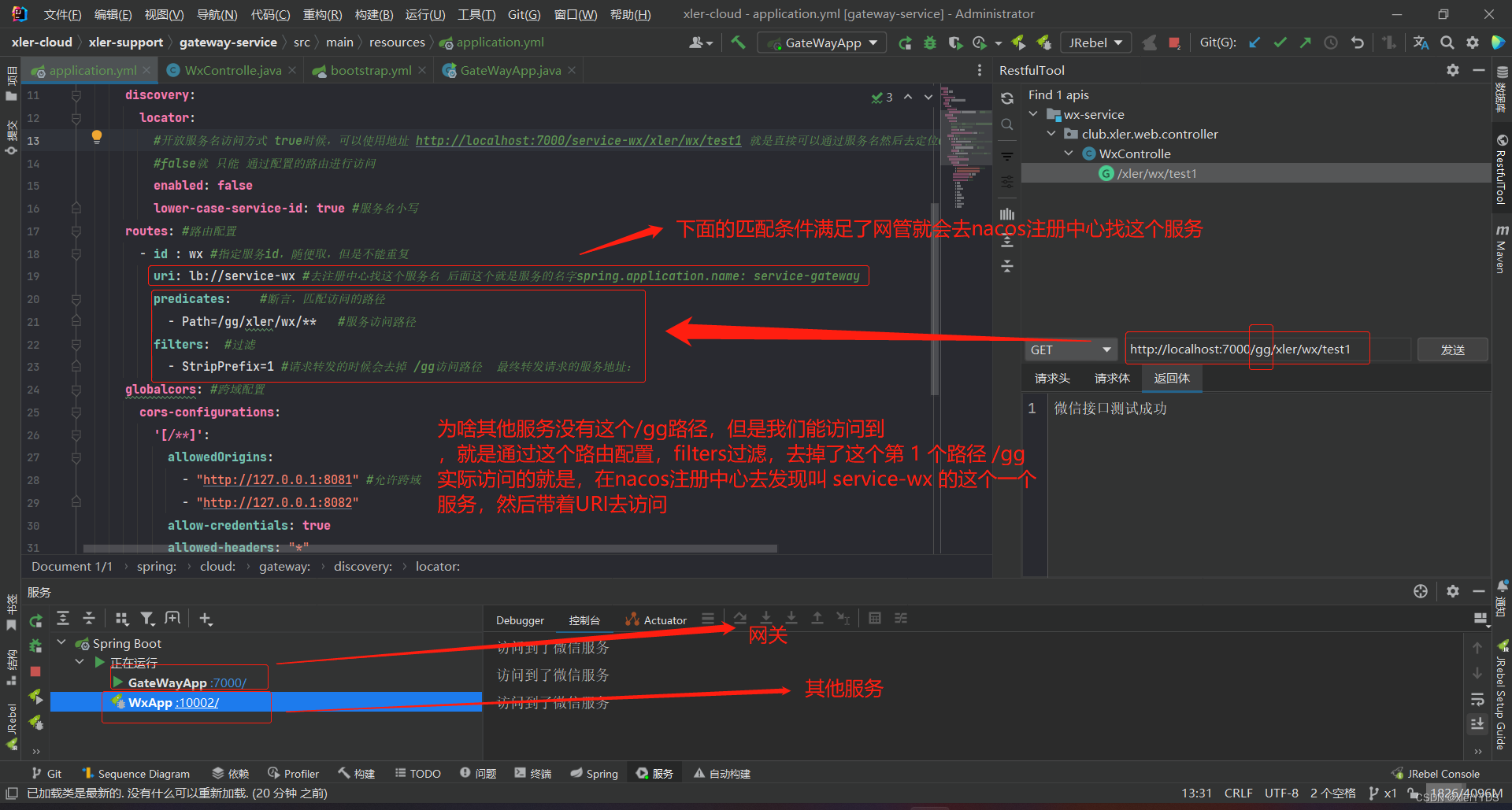Open the Git history clock icon
1512x810 pixels.
point(1331,43)
